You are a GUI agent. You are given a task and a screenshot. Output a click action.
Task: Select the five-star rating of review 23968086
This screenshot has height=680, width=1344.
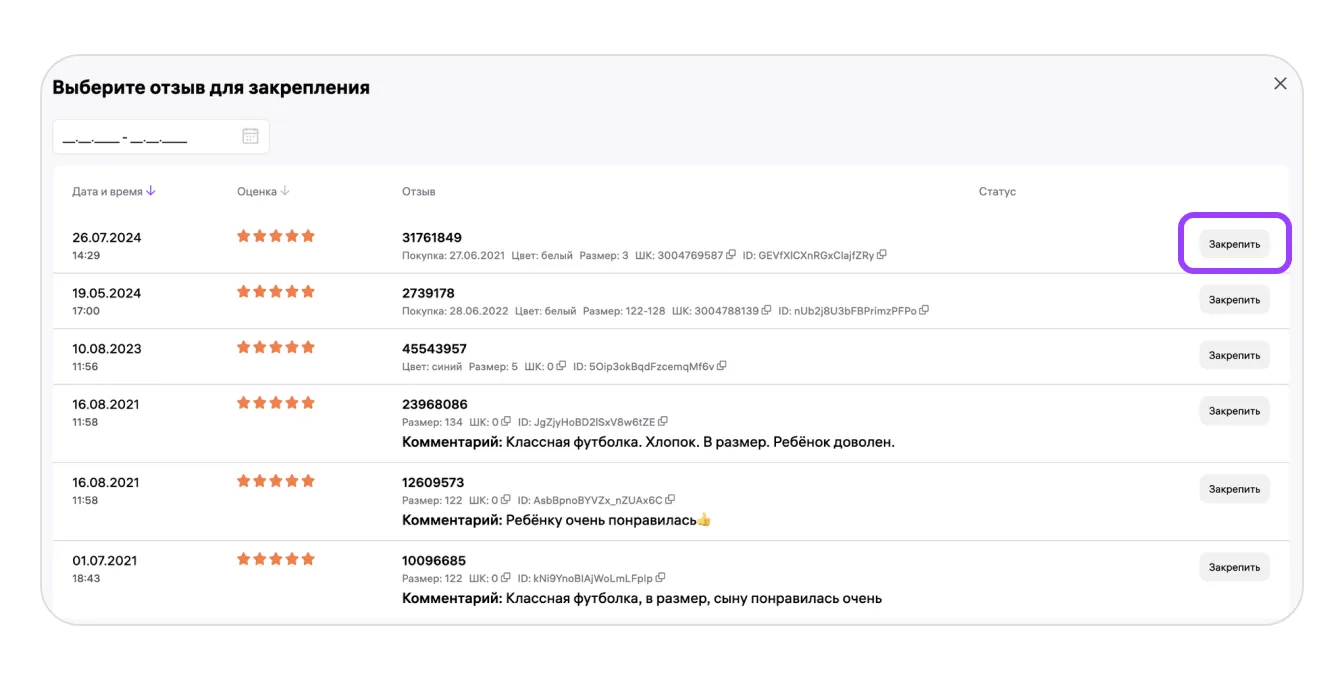(x=276, y=403)
